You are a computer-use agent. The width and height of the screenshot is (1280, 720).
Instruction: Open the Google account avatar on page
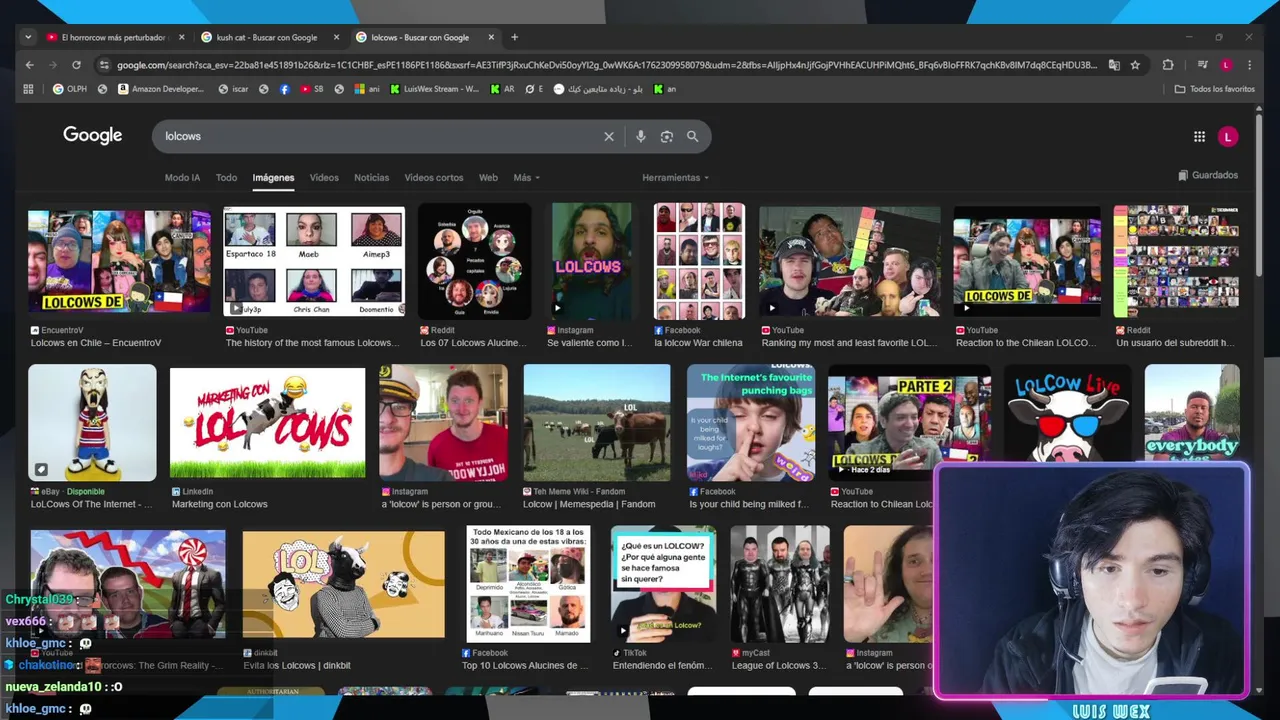click(1228, 137)
